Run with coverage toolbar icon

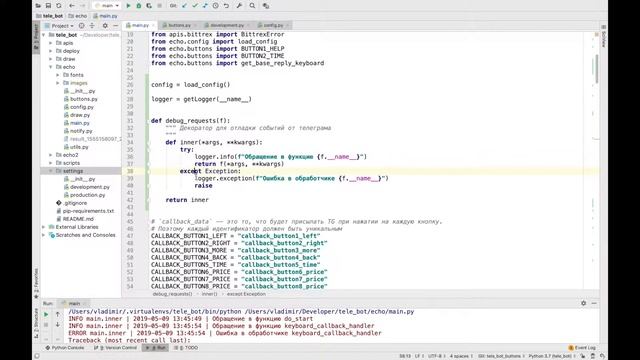[x=149, y=6]
